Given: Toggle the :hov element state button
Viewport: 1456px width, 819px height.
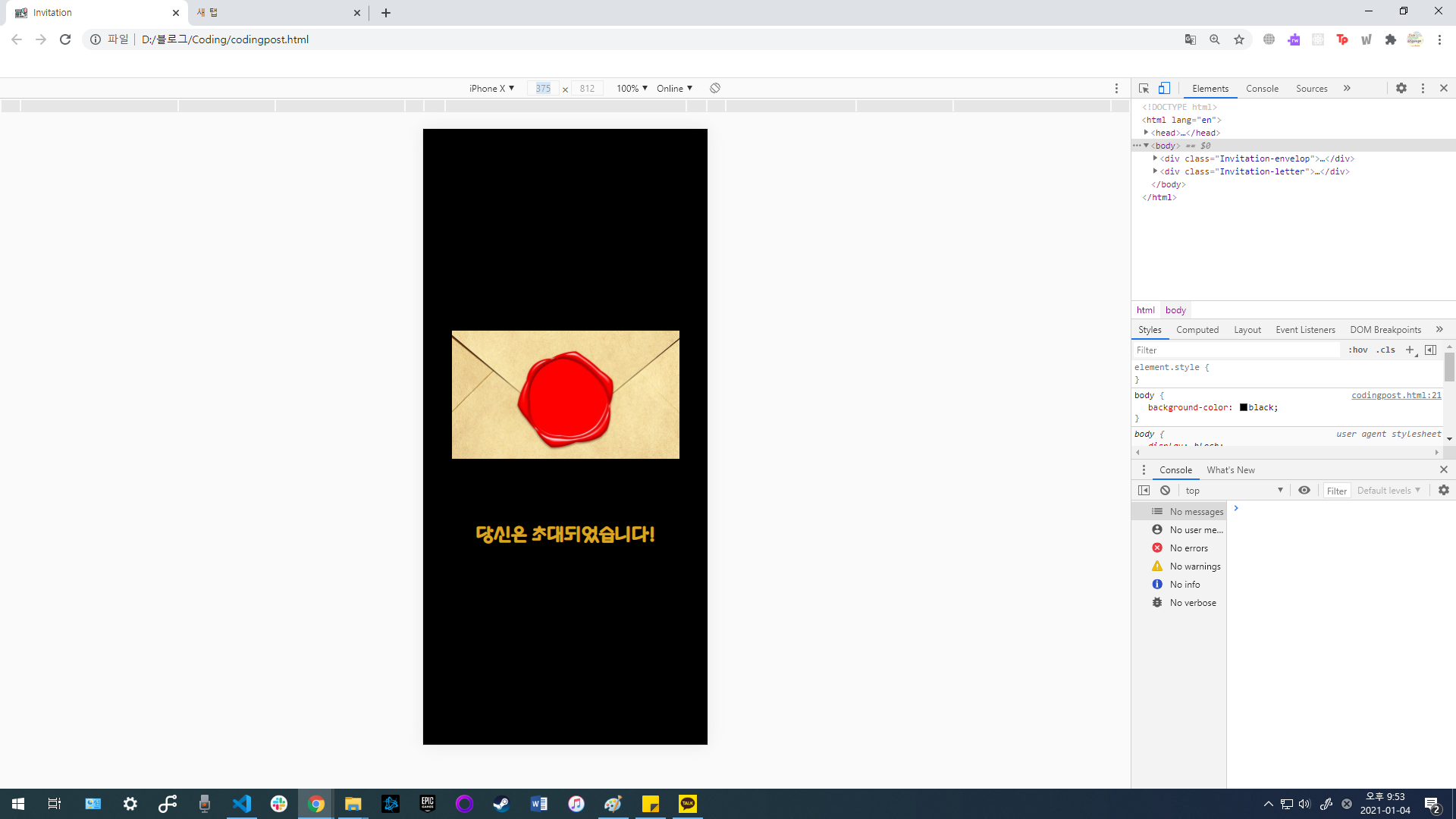Looking at the screenshot, I should (x=1357, y=350).
